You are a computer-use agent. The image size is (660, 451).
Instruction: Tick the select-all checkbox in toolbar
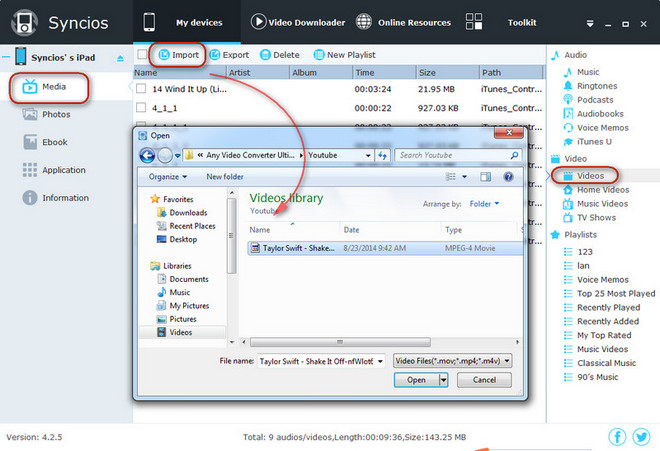[142, 54]
